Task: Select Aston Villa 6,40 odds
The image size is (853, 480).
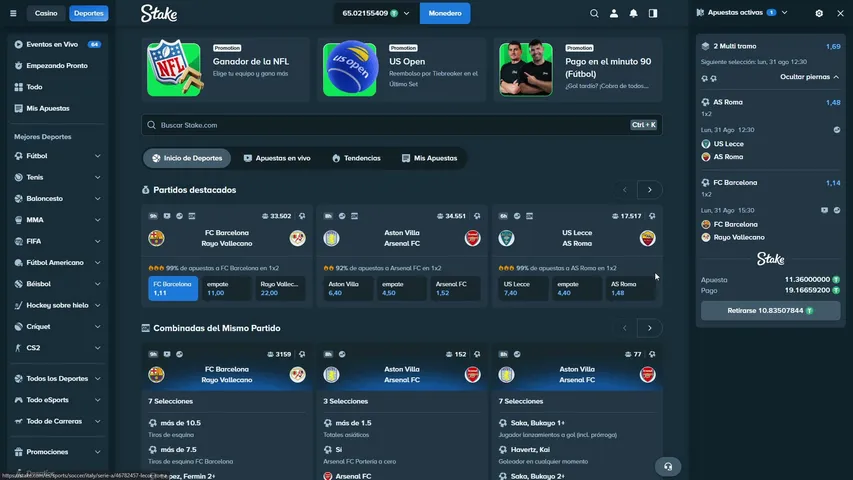Action: 348,288
